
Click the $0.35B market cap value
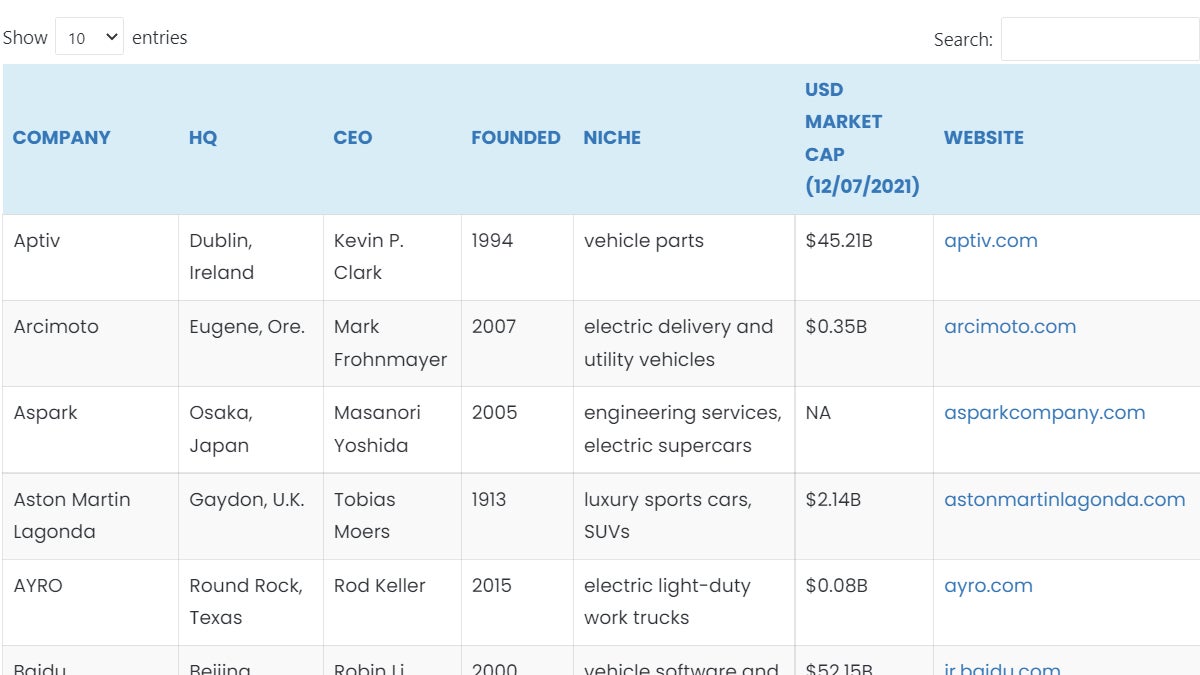836,327
